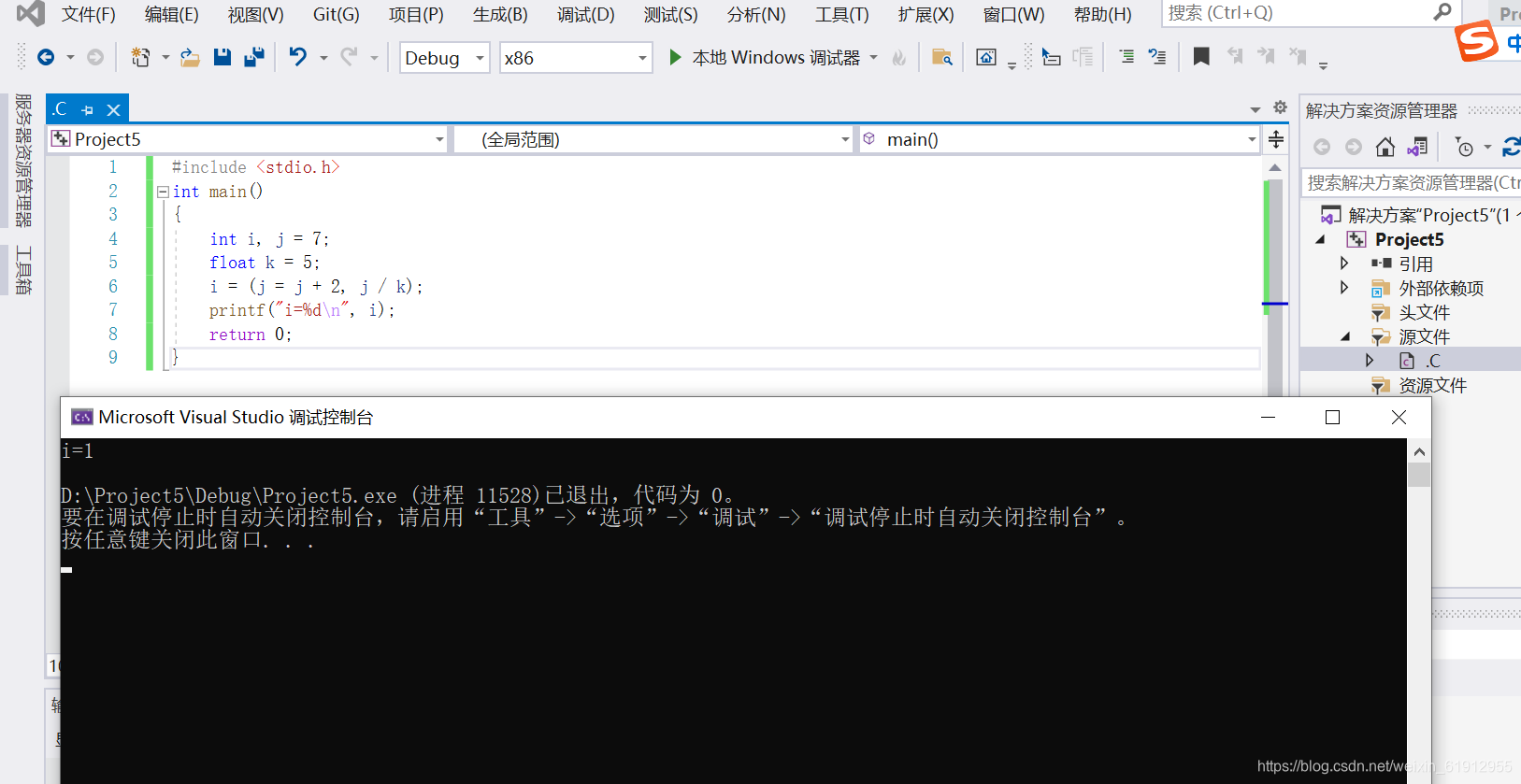The height and width of the screenshot is (784, 1521).
Task: Click the Navigate Forward arrow in the toolbar
Action: click(x=95, y=58)
